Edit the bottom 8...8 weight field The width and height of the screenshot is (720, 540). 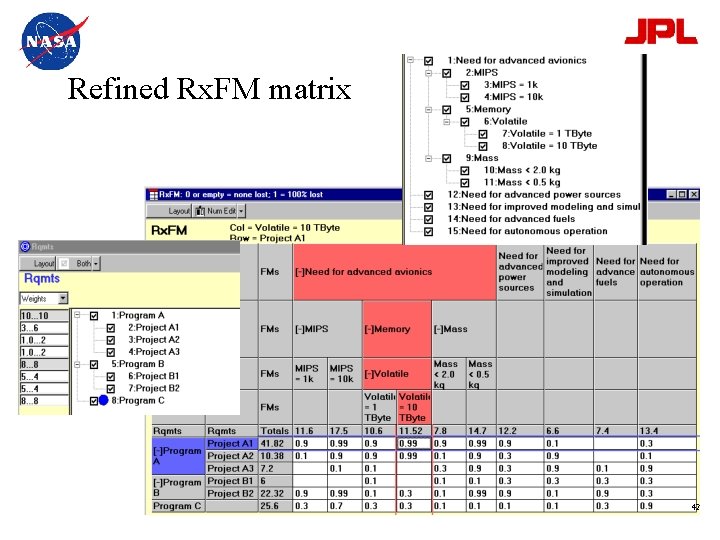pos(44,401)
